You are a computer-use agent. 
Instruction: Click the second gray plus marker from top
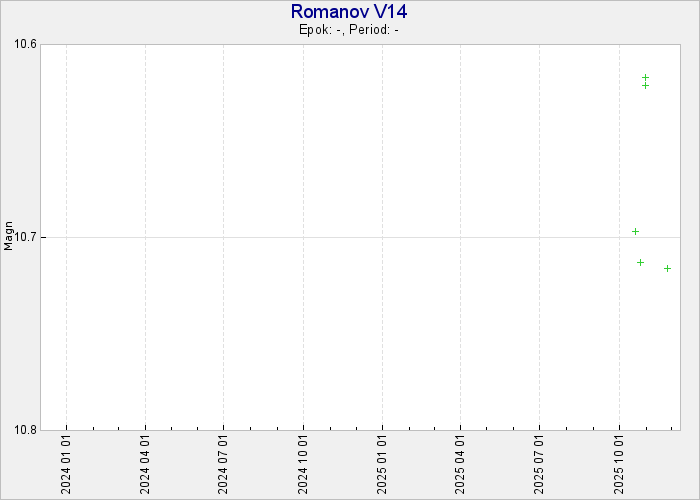point(645,85)
